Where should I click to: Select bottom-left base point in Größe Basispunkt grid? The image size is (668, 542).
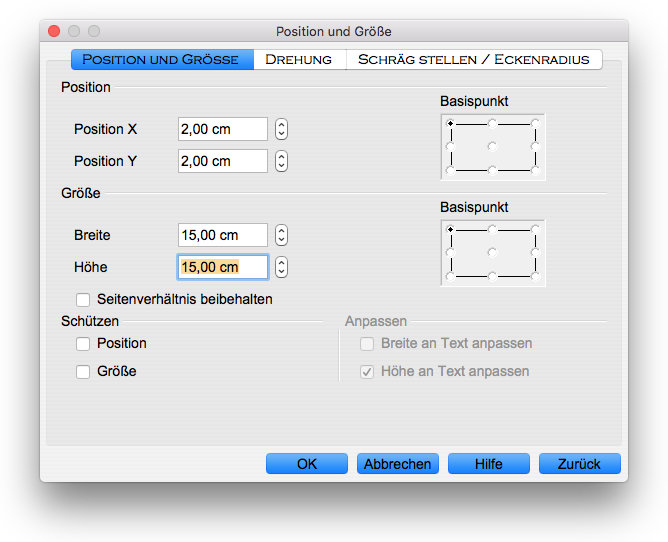450,275
